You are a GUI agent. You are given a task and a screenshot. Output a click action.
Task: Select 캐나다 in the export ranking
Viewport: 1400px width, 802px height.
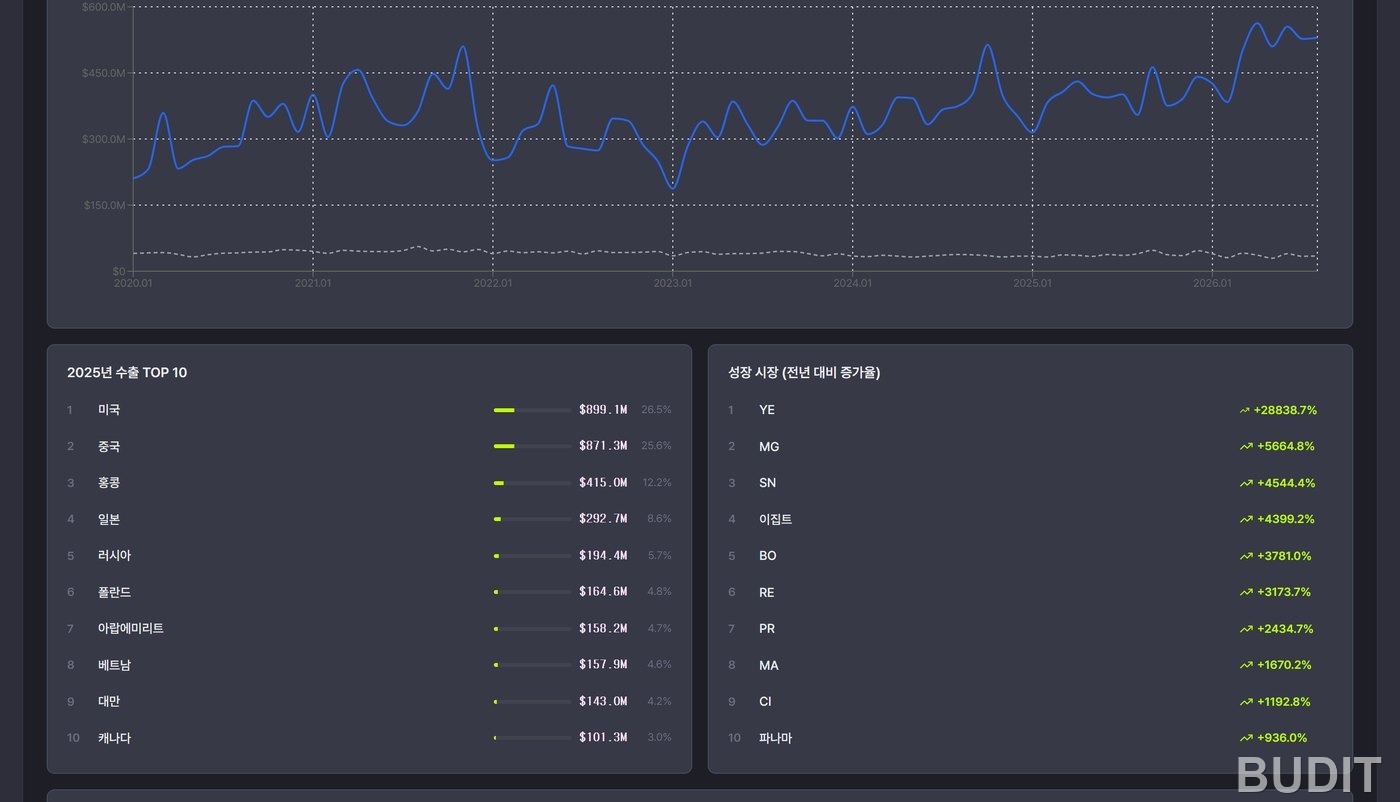pyautogui.click(x=115, y=738)
